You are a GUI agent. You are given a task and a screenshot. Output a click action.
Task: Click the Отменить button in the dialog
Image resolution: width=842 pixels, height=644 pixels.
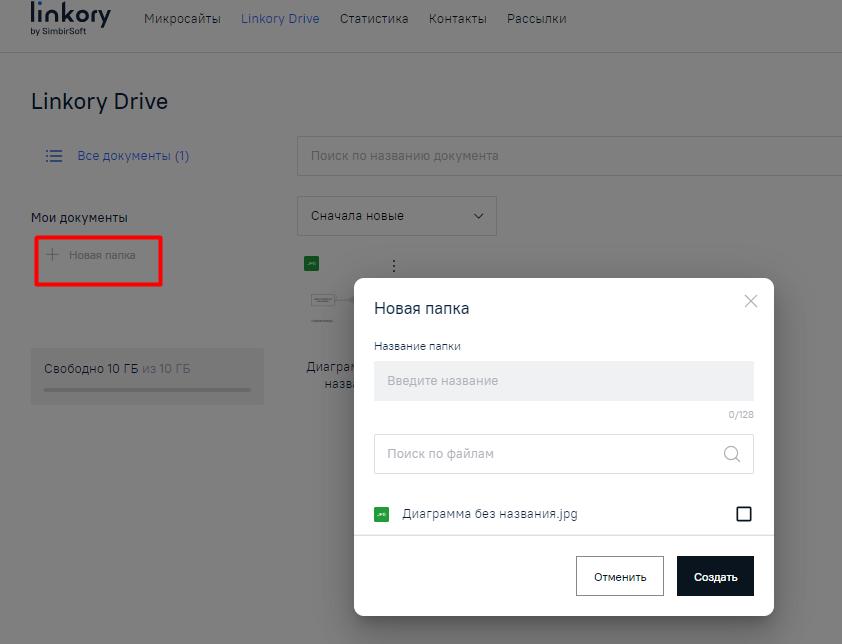pos(619,575)
